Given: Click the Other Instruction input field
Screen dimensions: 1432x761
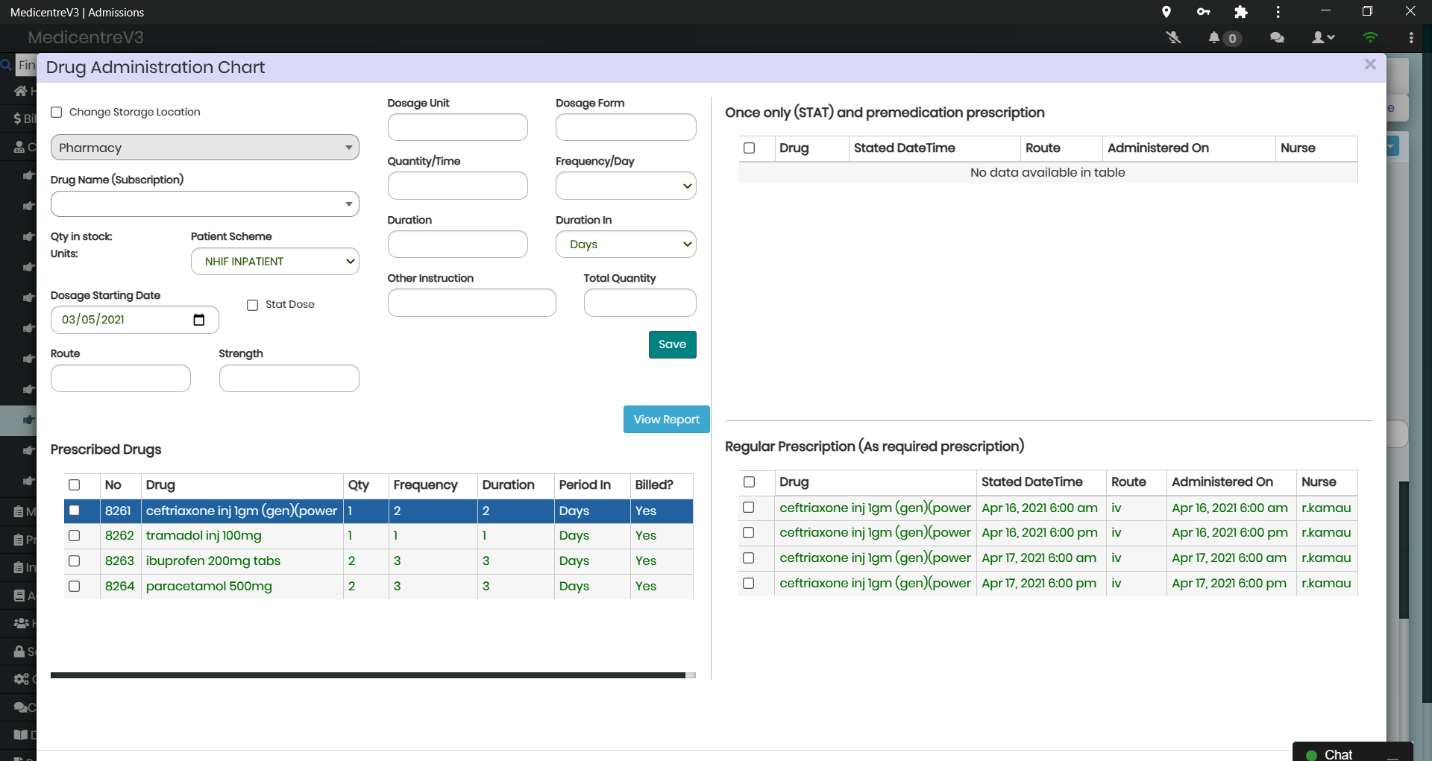Looking at the screenshot, I should (472, 303).
